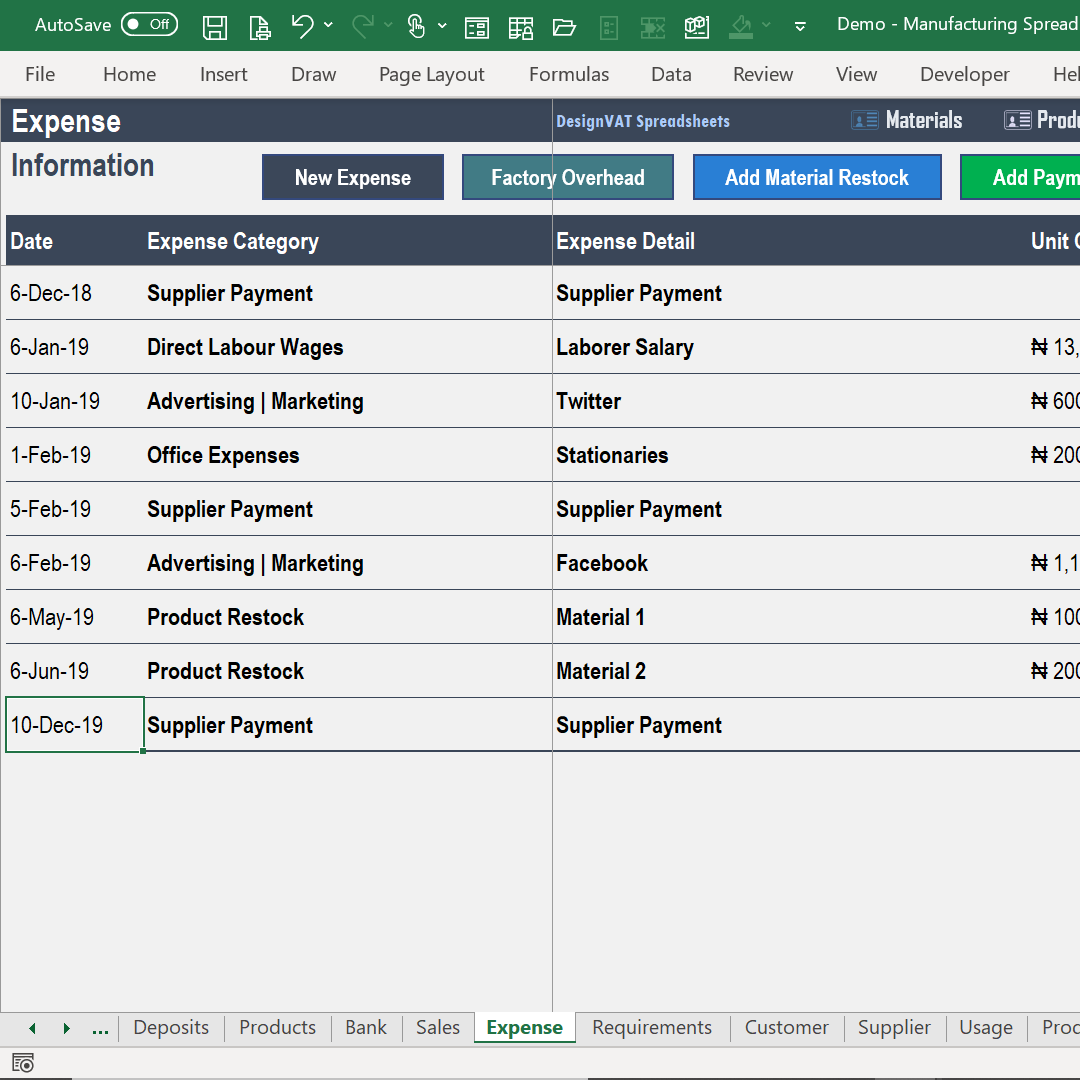Click the Products card icon in the header
Screen dimensions: 1080x1080
1016,119
